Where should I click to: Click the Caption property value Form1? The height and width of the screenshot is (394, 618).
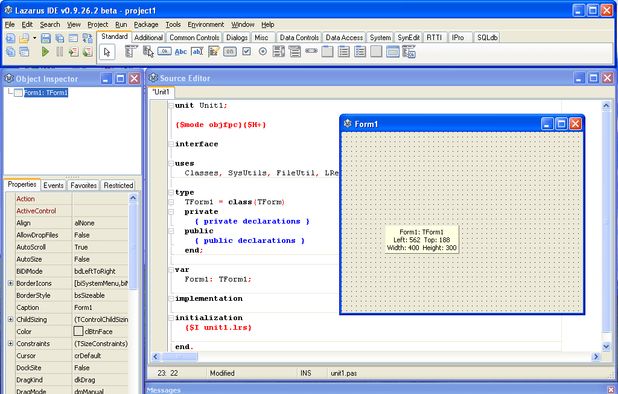coord(100,307)
